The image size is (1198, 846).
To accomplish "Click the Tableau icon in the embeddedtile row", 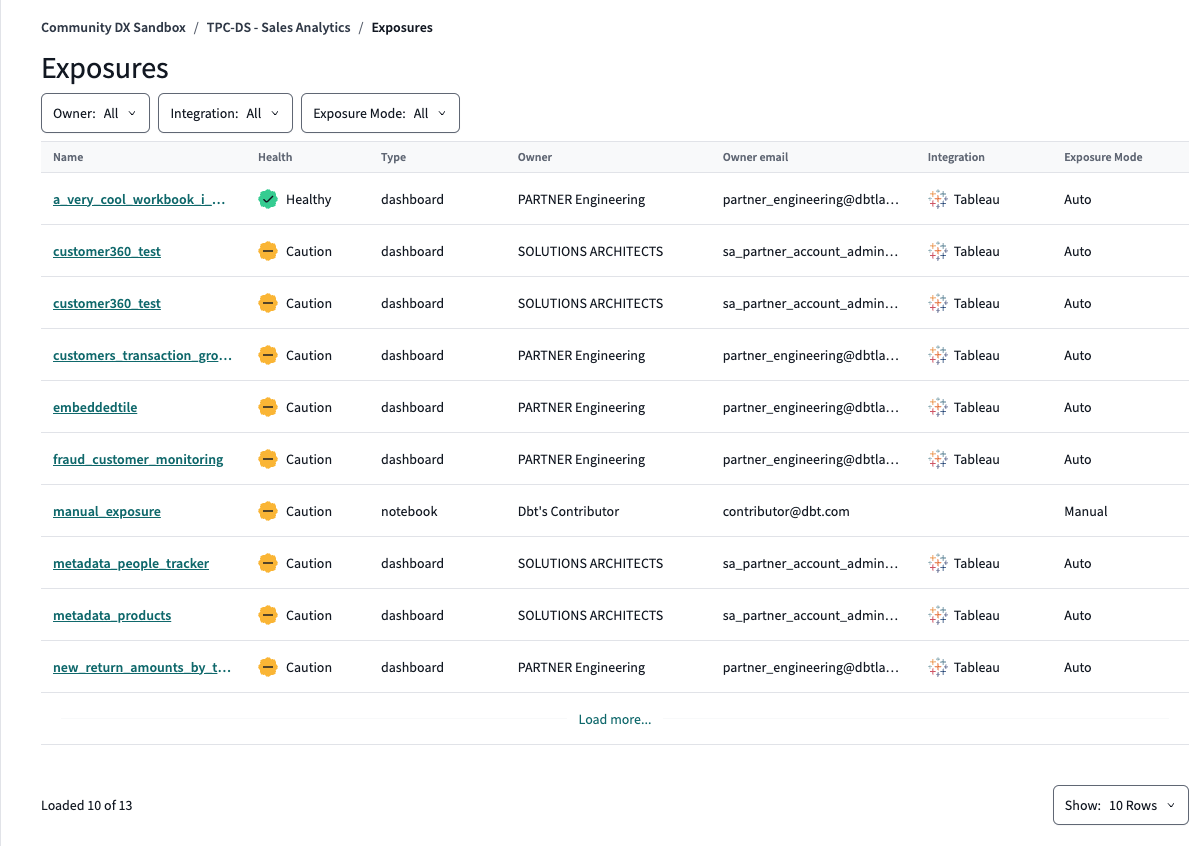I will point(937,407).
